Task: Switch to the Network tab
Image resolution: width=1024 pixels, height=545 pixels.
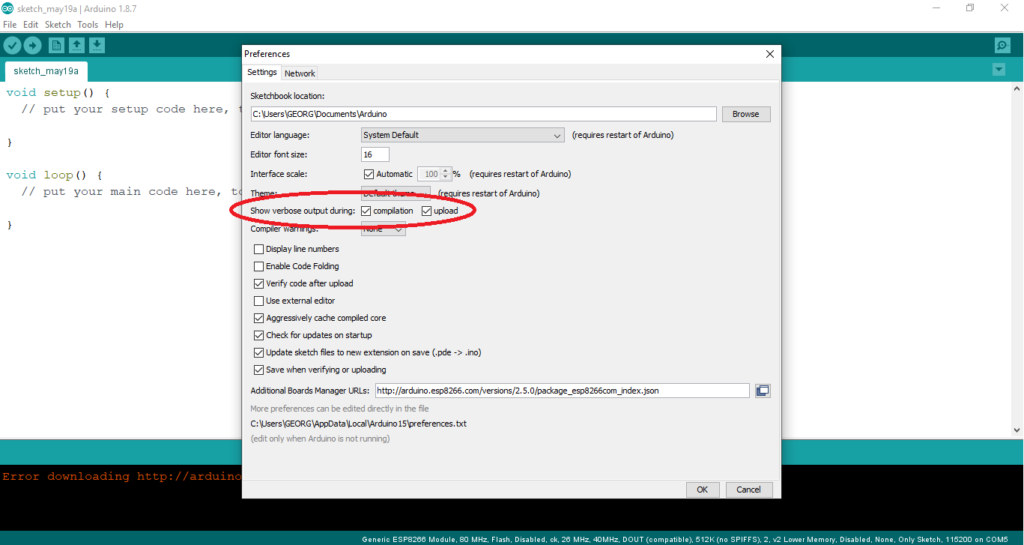Action: coord(299,73)
